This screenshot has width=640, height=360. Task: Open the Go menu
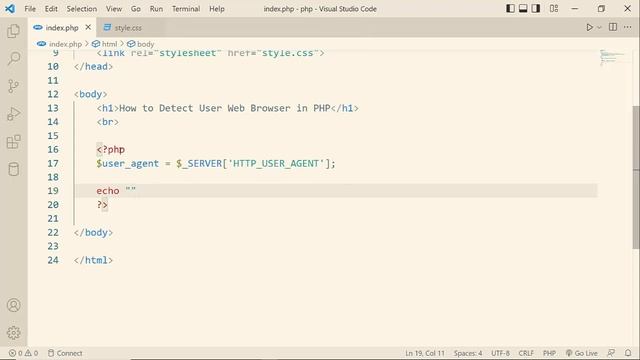point(136,9)
